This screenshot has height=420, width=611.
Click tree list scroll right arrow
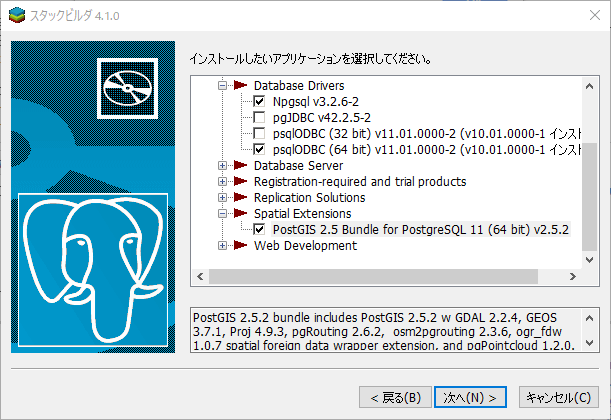pyautogui.click(x=572, y=277)
